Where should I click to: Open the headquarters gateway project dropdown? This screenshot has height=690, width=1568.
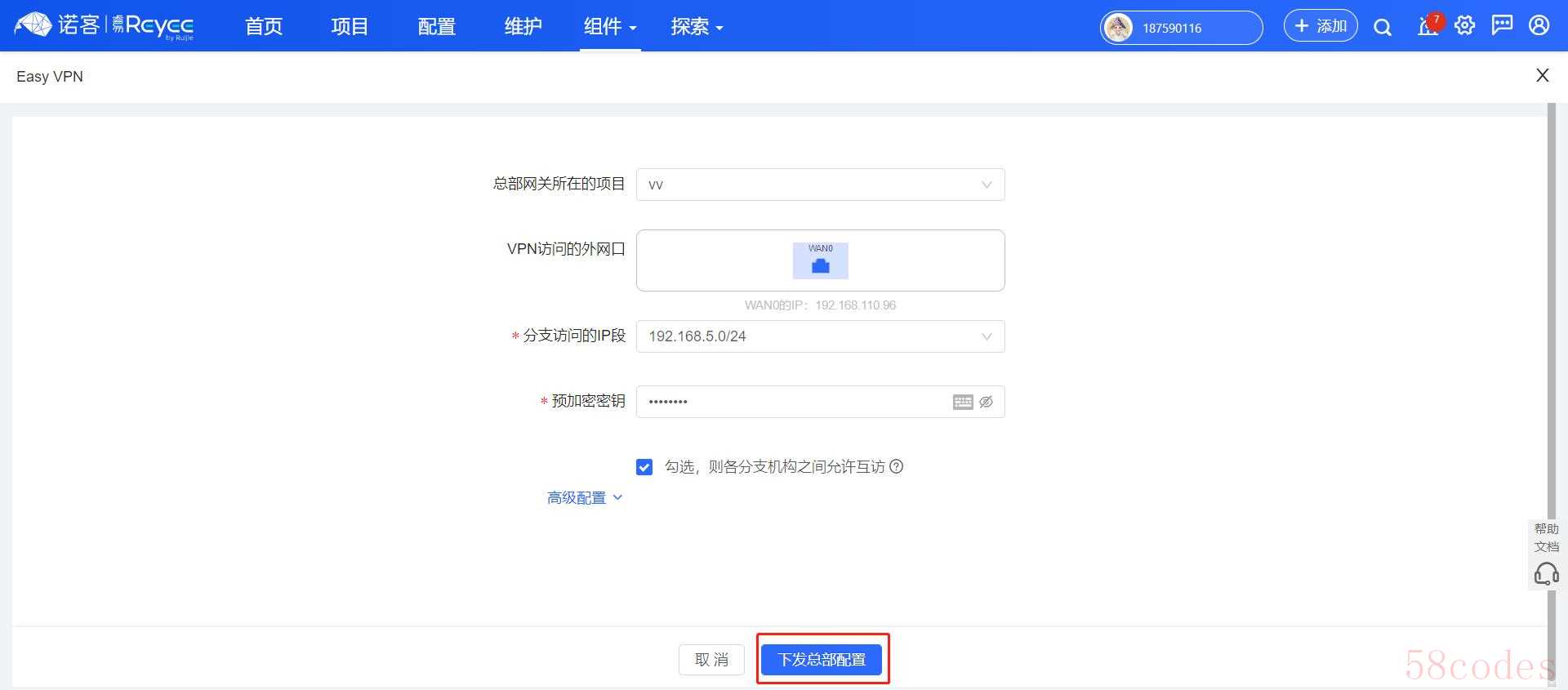(820, 185)
